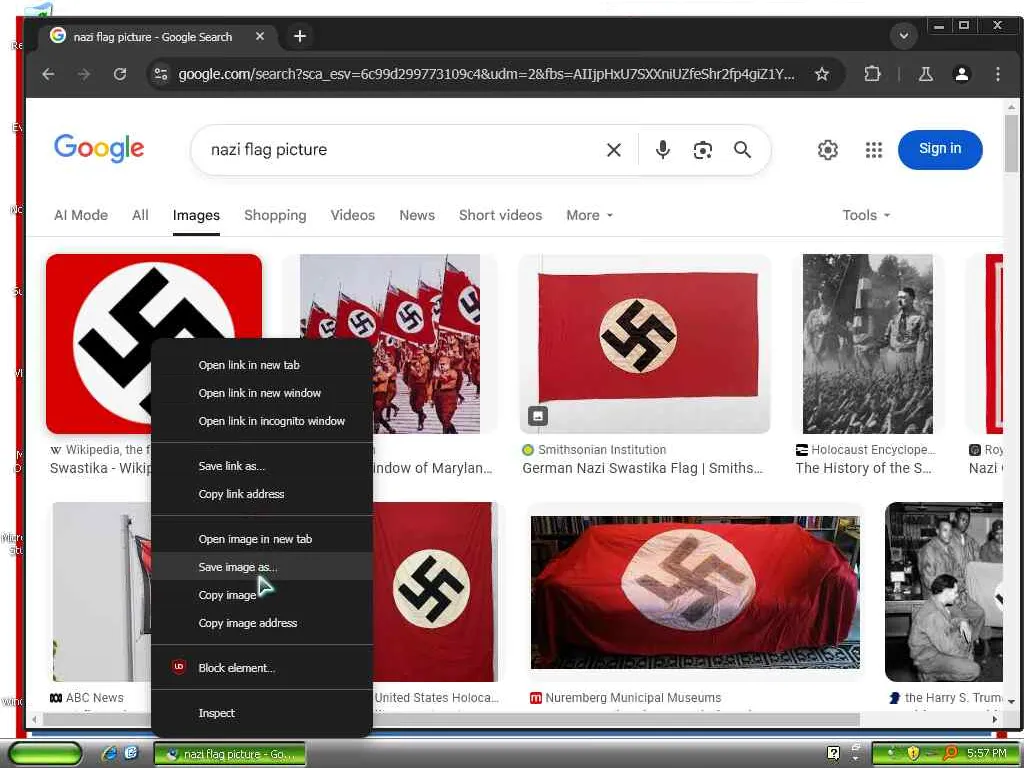Search by image with Lens icon
The image size is (1024, 768).
click(x=702, y=150)
